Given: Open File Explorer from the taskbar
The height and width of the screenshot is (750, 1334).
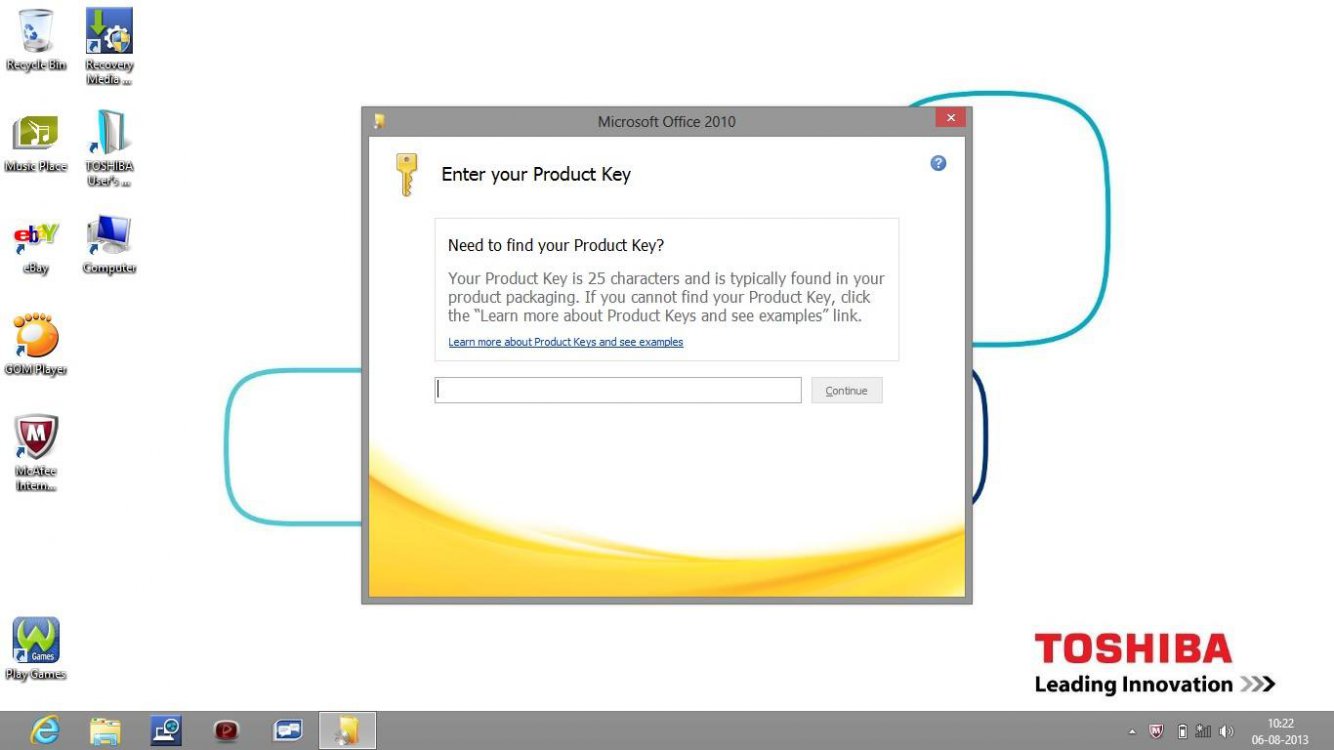Looking at the screenshot, I should tap(105, 731).
